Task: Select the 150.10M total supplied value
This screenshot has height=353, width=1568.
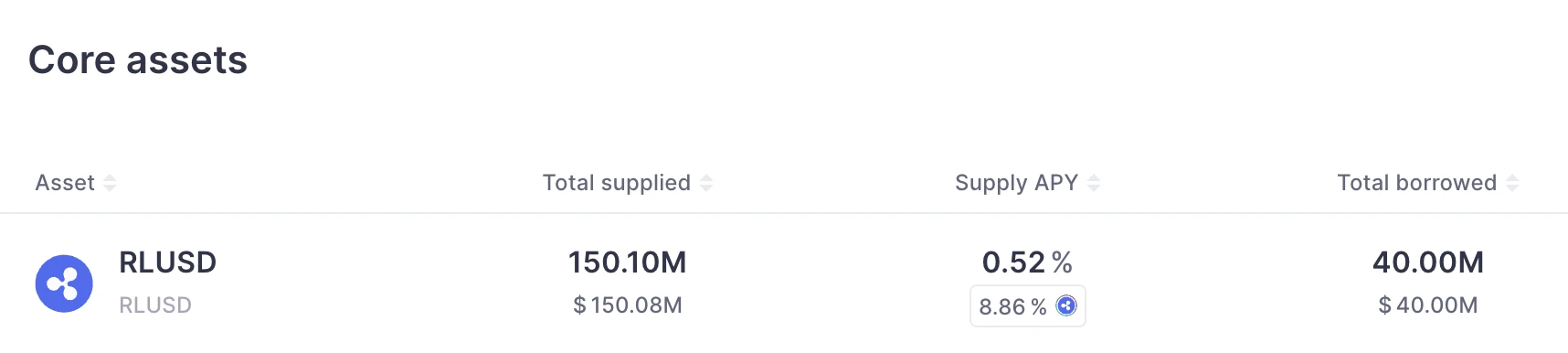Action: click(x=628, y=262)
